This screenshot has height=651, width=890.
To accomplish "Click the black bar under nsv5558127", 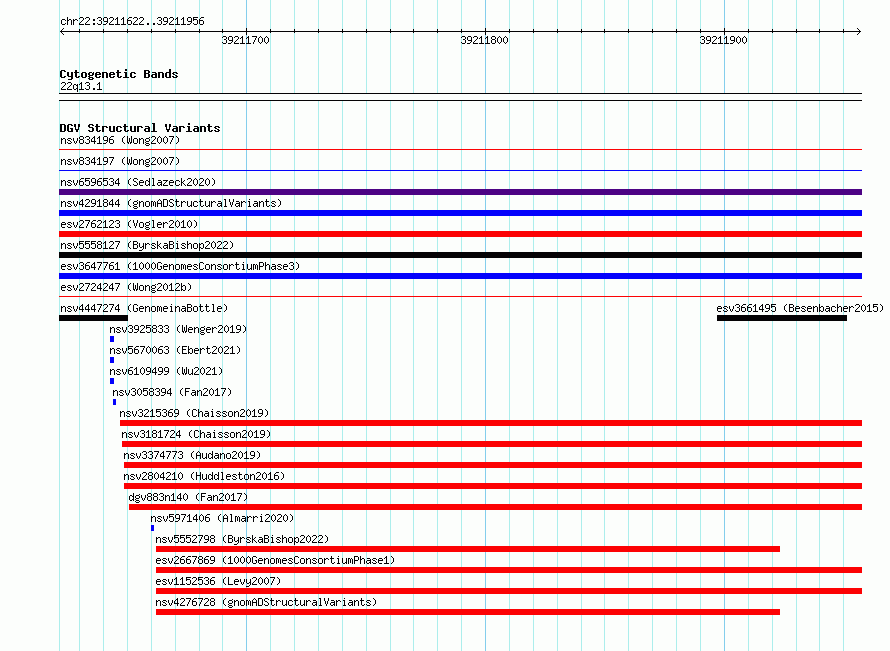I will tap(460, 255).
